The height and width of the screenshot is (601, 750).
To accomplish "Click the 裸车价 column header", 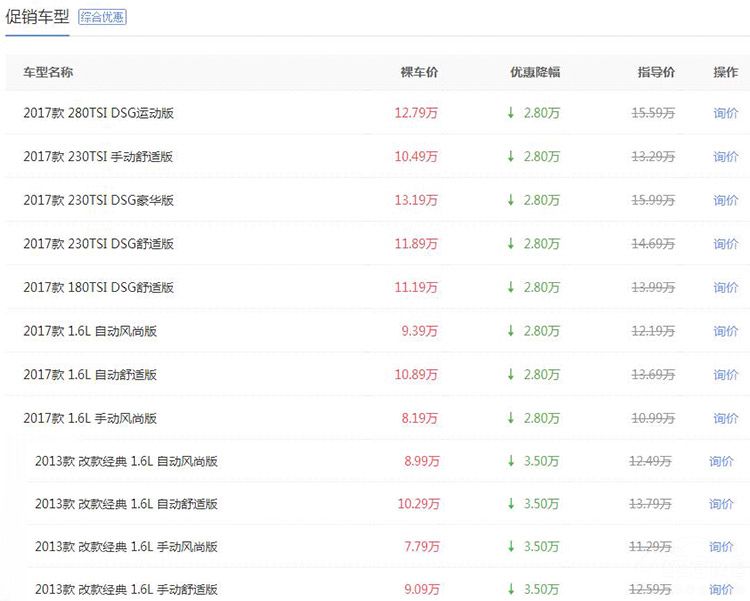I will (x=419, y=72).
